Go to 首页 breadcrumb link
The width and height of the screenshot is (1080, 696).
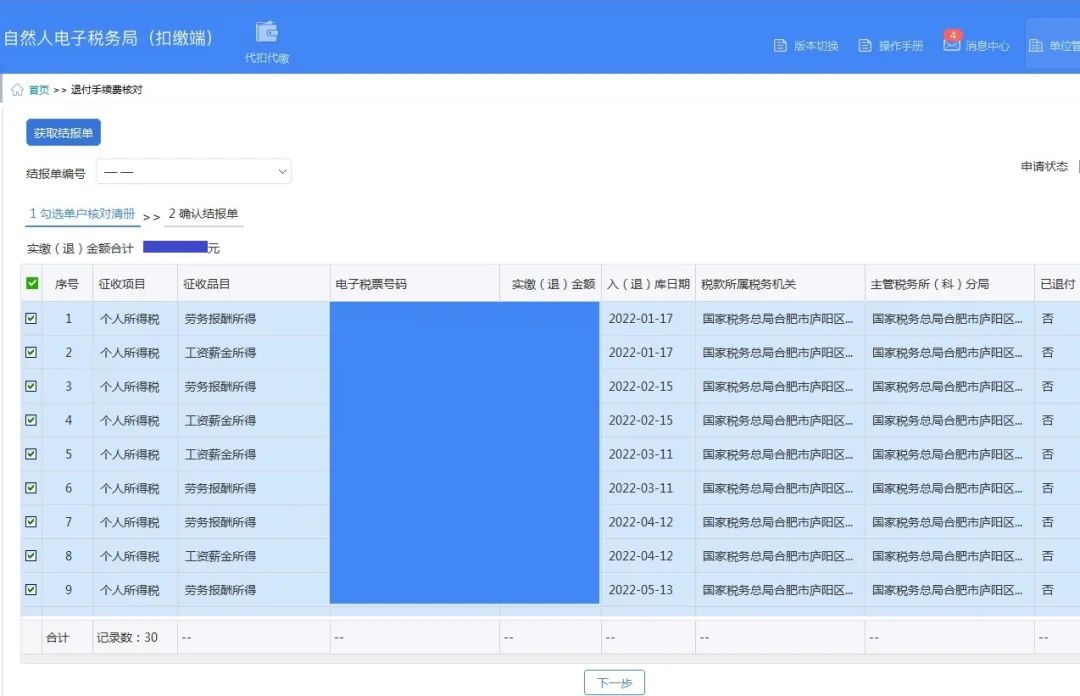pos(39,90)
